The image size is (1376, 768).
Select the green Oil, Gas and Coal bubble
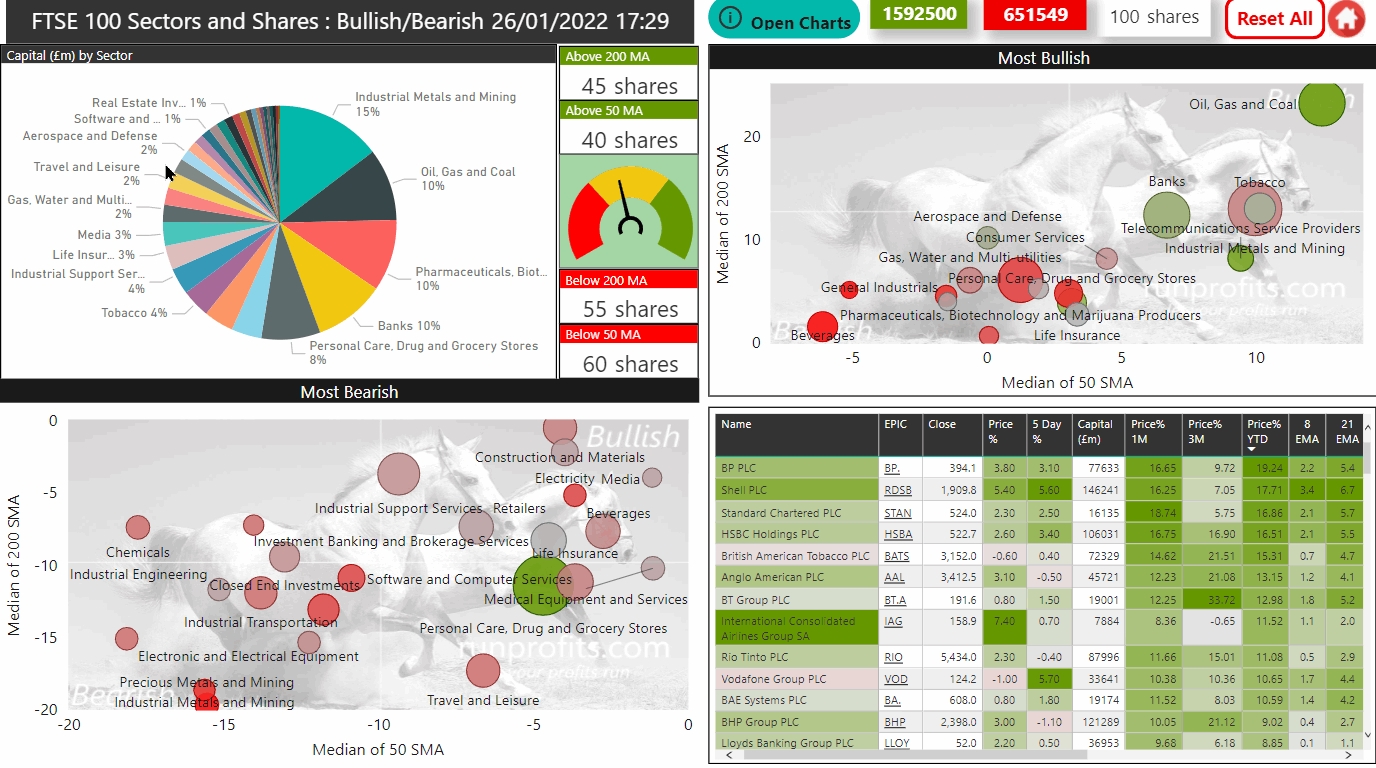pos(1322,102)
